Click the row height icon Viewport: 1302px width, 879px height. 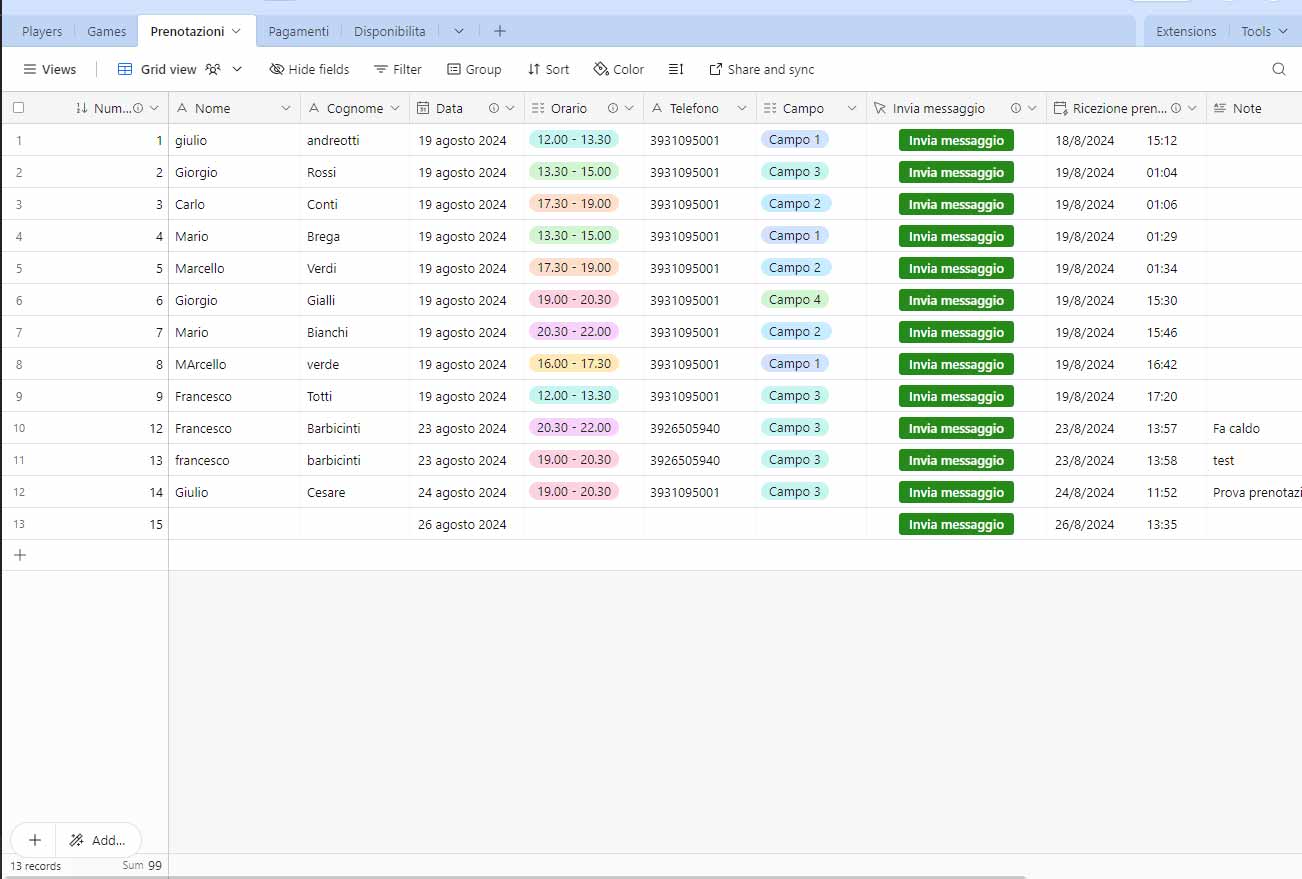pyautogui.click(x=676, y=69)
